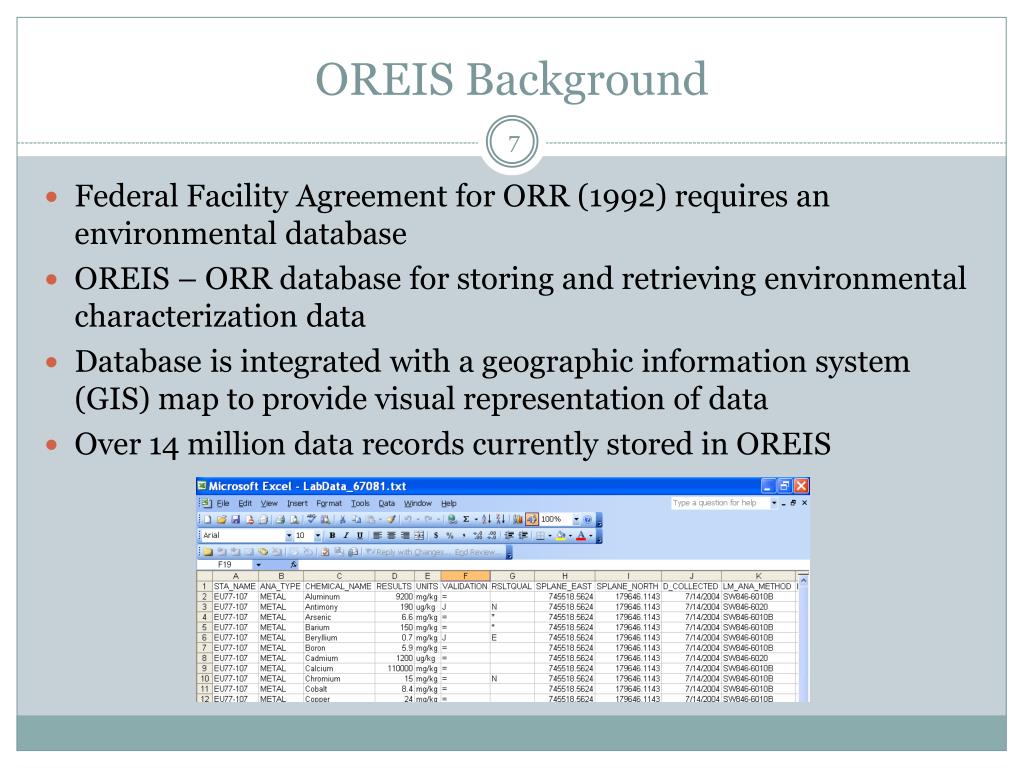Click the cell containing Antimony

click(338, 607)
